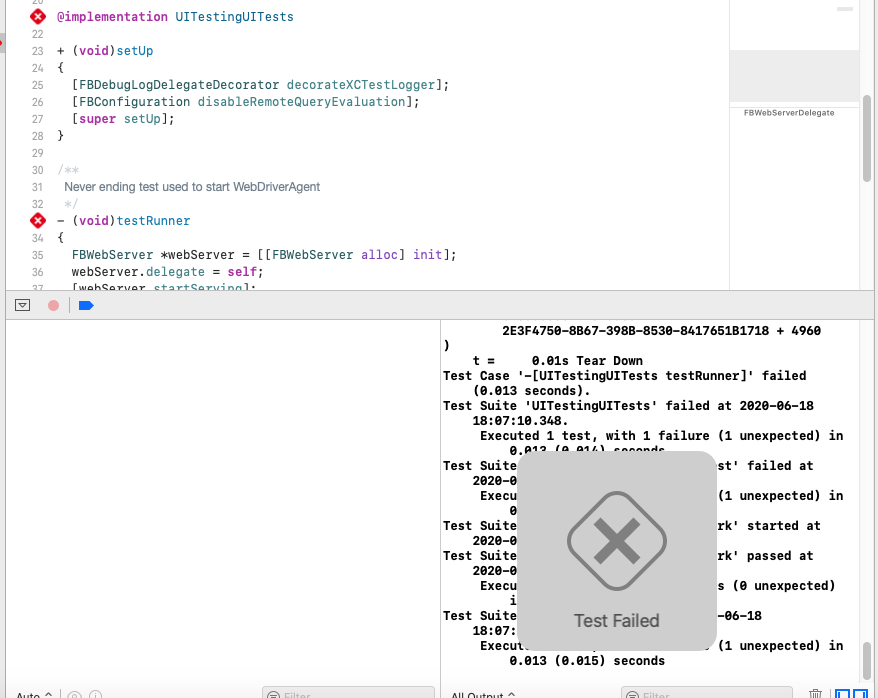
Task: Click '0.013 (0.015) seconds' console line
Action: (x=587, y=660)
